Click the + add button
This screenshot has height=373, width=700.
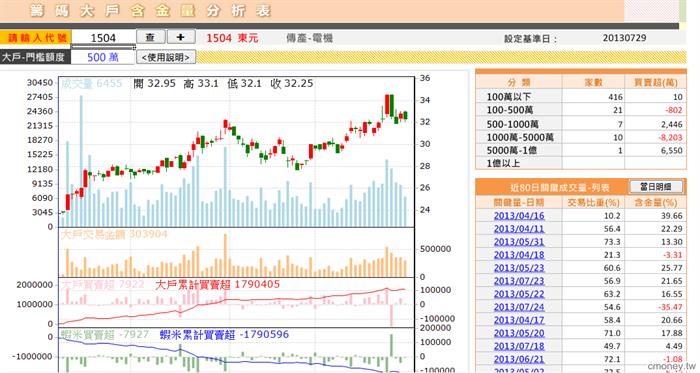pyautogui.click(x=181, y=37)
